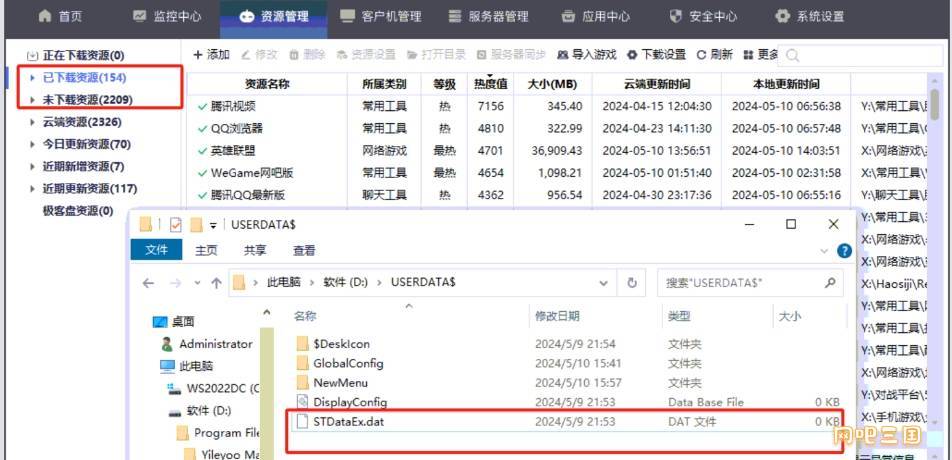The image size is (952, 460).
Task: Sort by 资源名称 column header
Action: (267, 84)
